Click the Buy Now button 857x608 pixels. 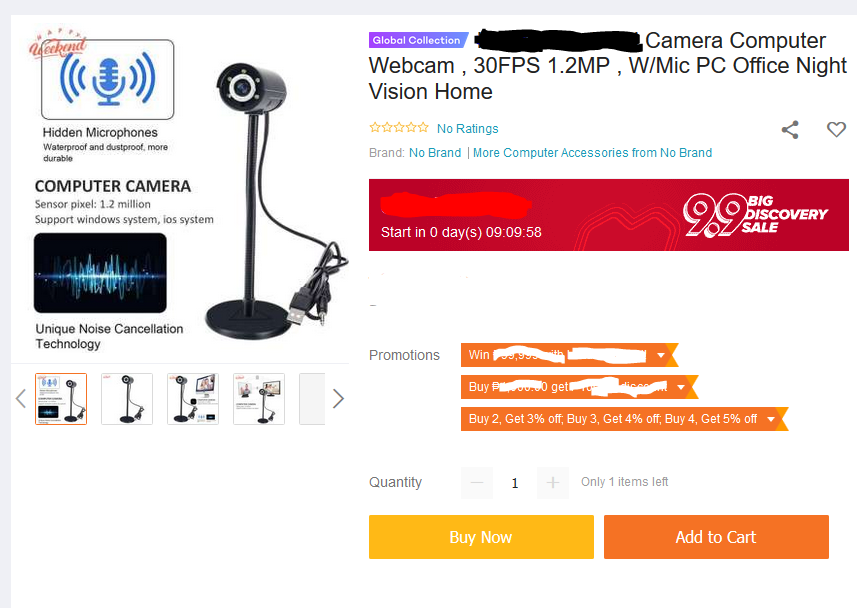(x=481, y=537)
